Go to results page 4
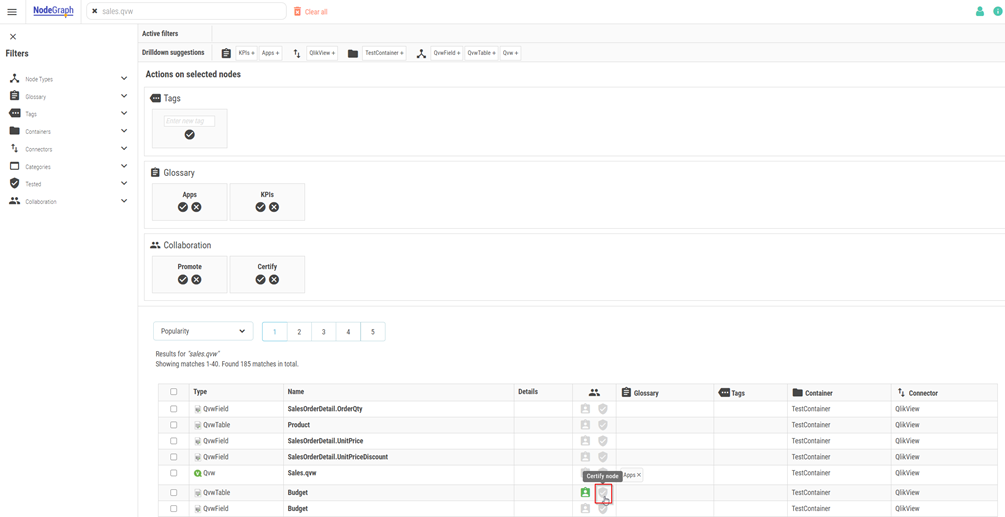Screen dimensions: 1005x517 pos(348,332)
